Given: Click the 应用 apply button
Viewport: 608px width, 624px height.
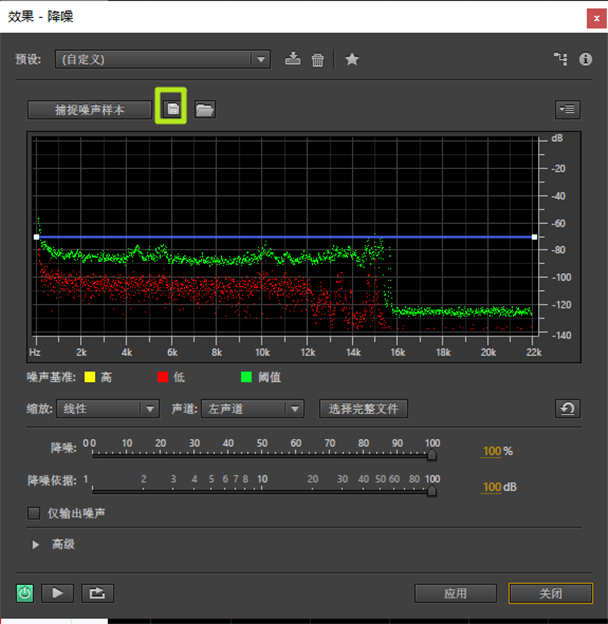Looking at the screenshot, I should [455, 593].
